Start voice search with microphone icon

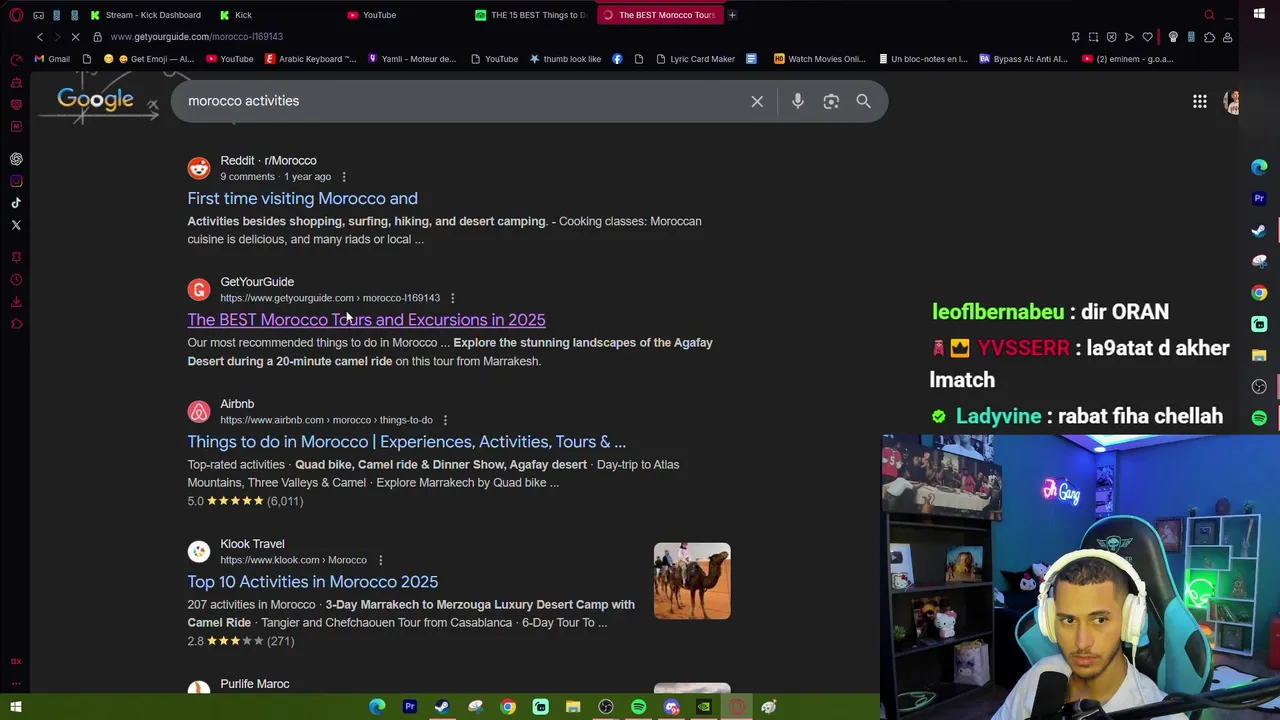point(797,101)
